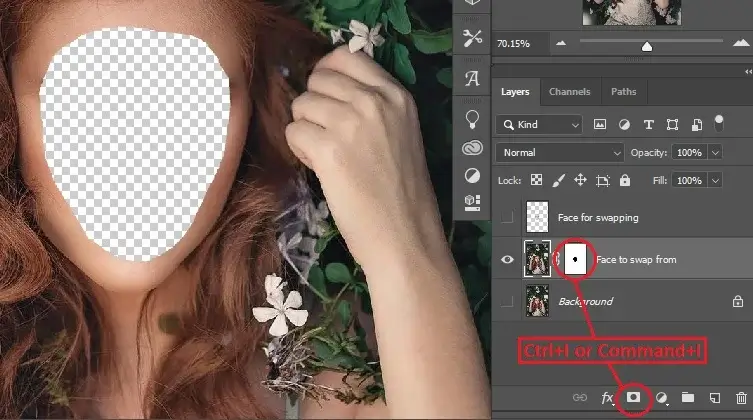Switch to the Channels tab
The width and height of the screenshot is (753, 420).
569,92
